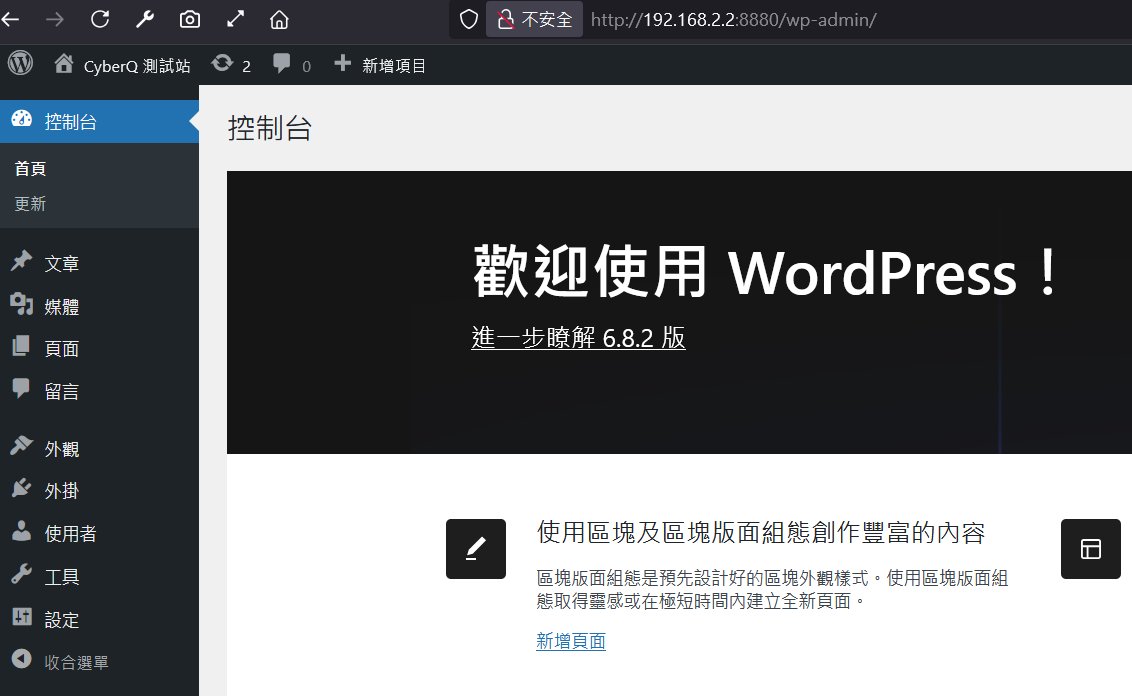1132x696 pixels.
Task: Click the collapse arrow circle icon
Action: click(22, 658)
